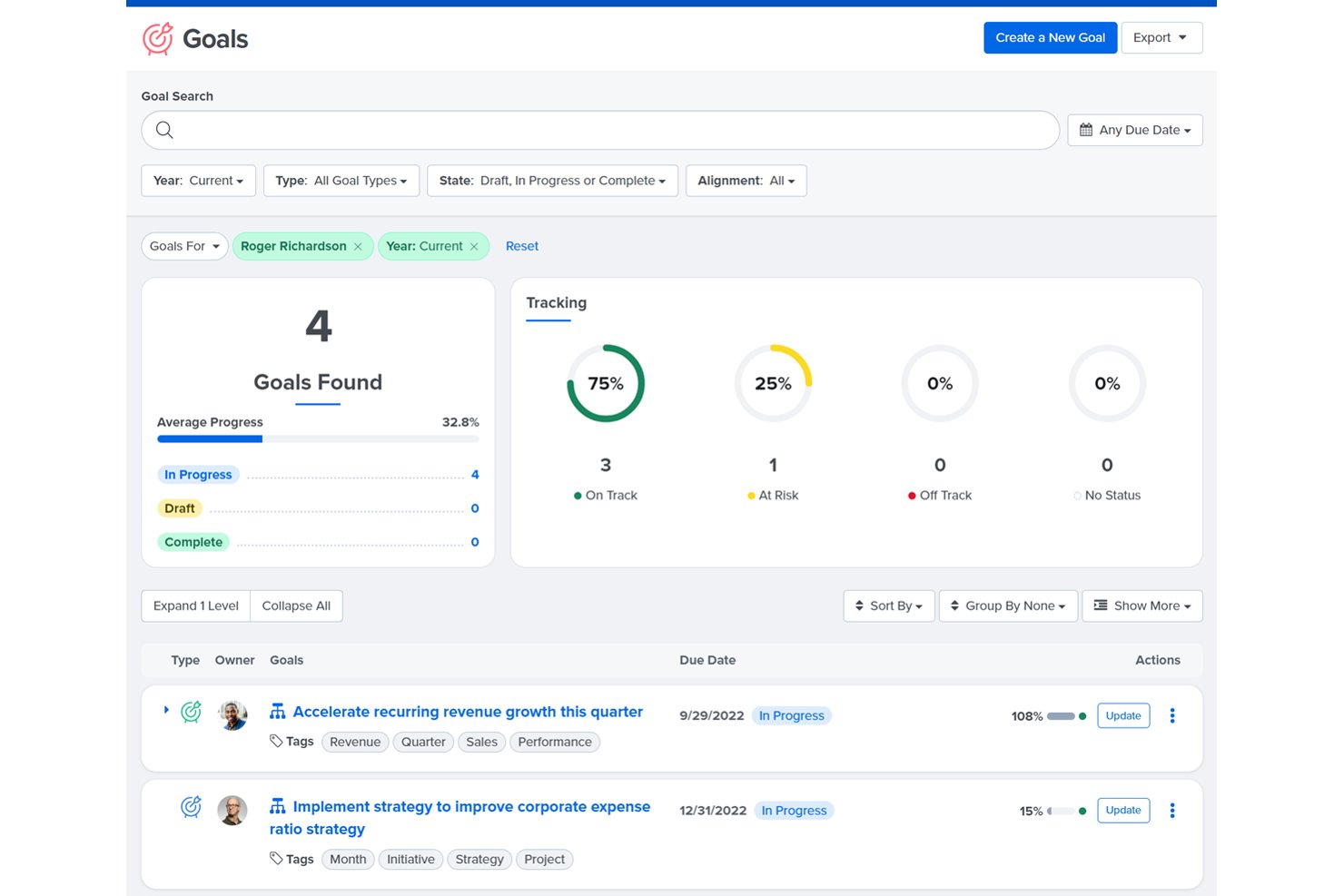Screen dimensions: 1344x896
Task: Open the State filter dropdown
Action: coord(552,181)
